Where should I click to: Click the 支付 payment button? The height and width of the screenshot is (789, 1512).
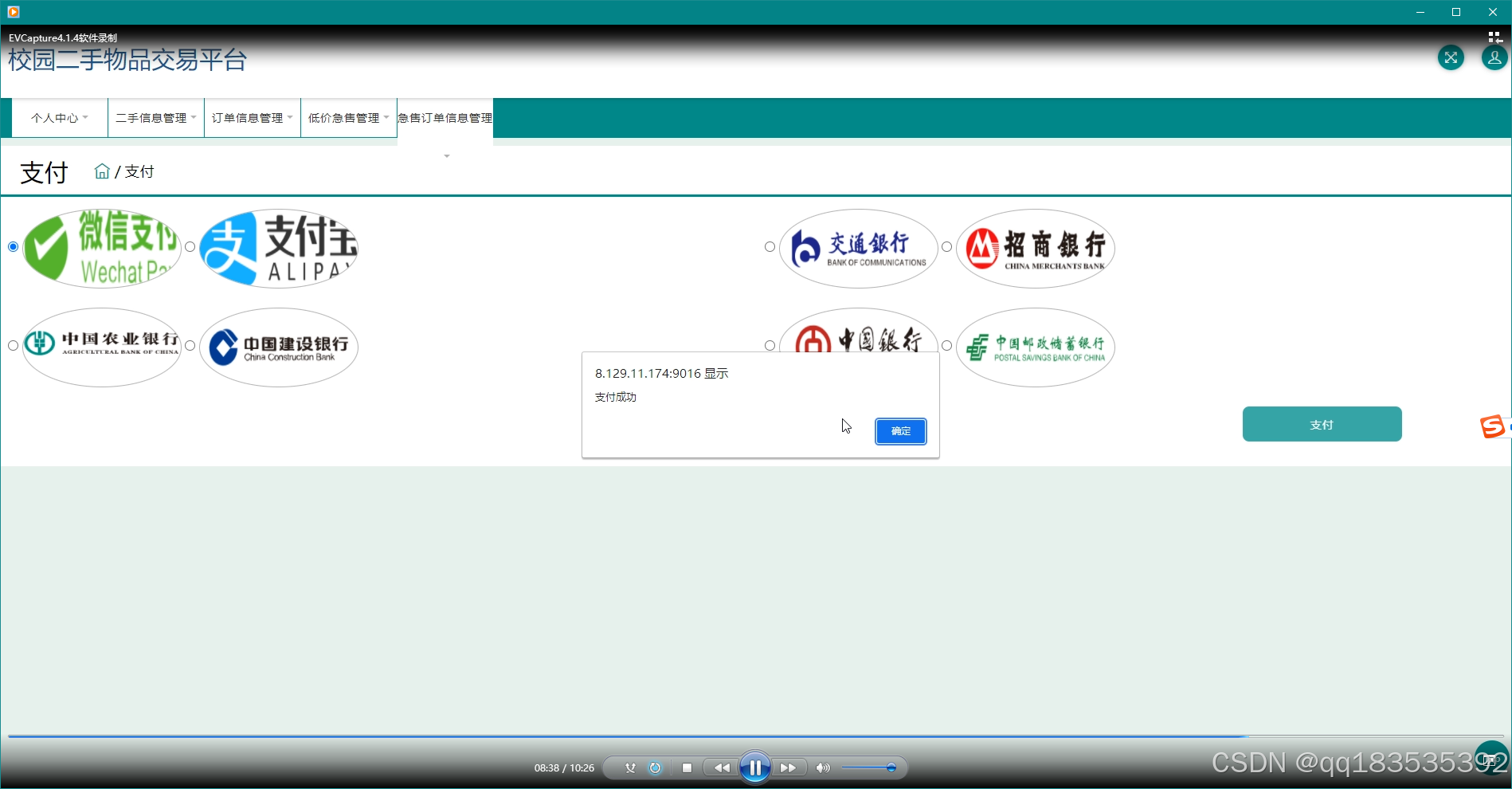[x=1322, y=424]
